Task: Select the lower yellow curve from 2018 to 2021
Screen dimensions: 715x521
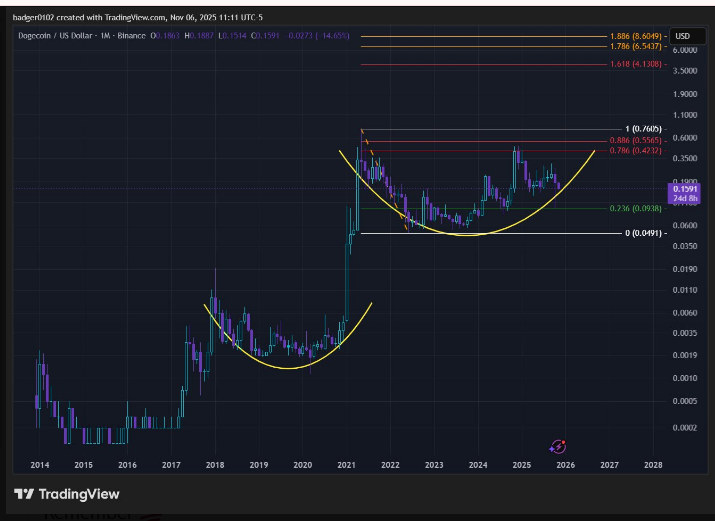Action: (285, 368)
